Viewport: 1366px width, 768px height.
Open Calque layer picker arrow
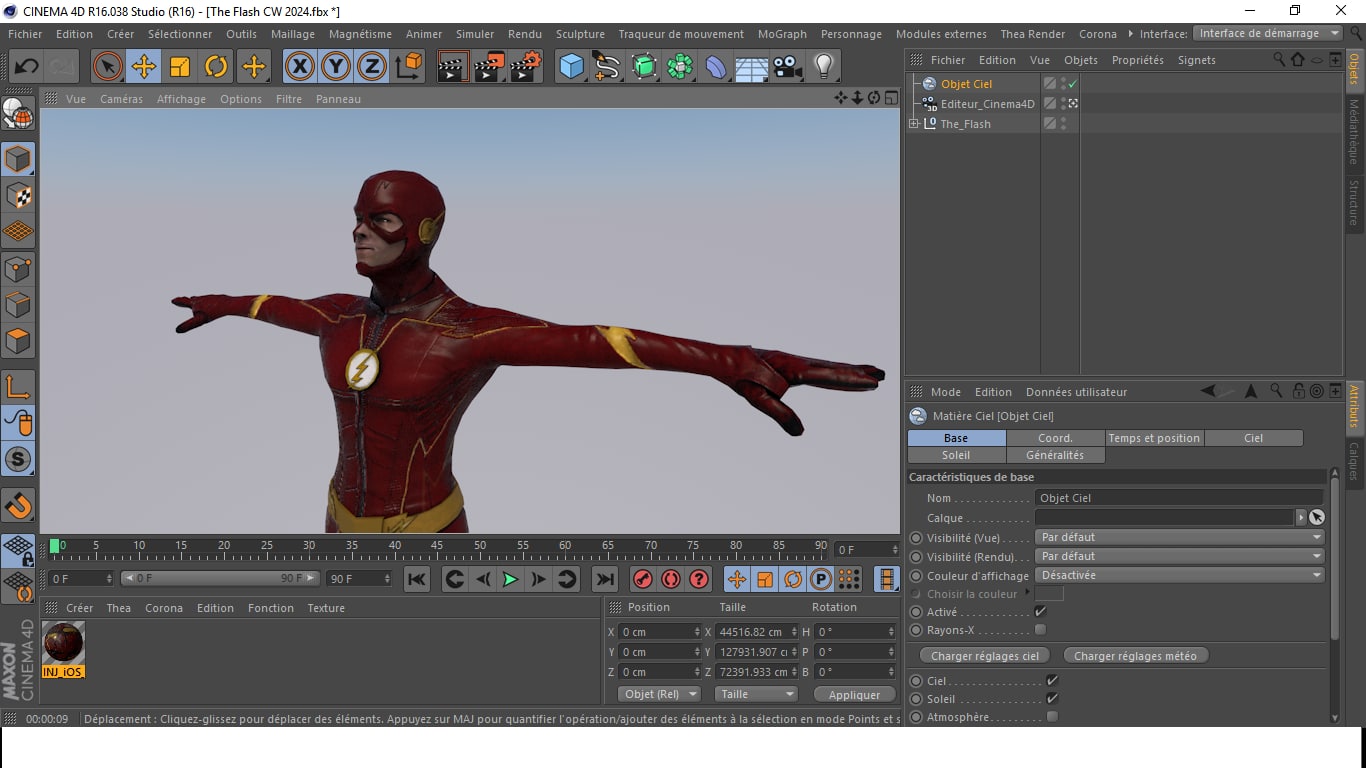(x=1301, y=518)
